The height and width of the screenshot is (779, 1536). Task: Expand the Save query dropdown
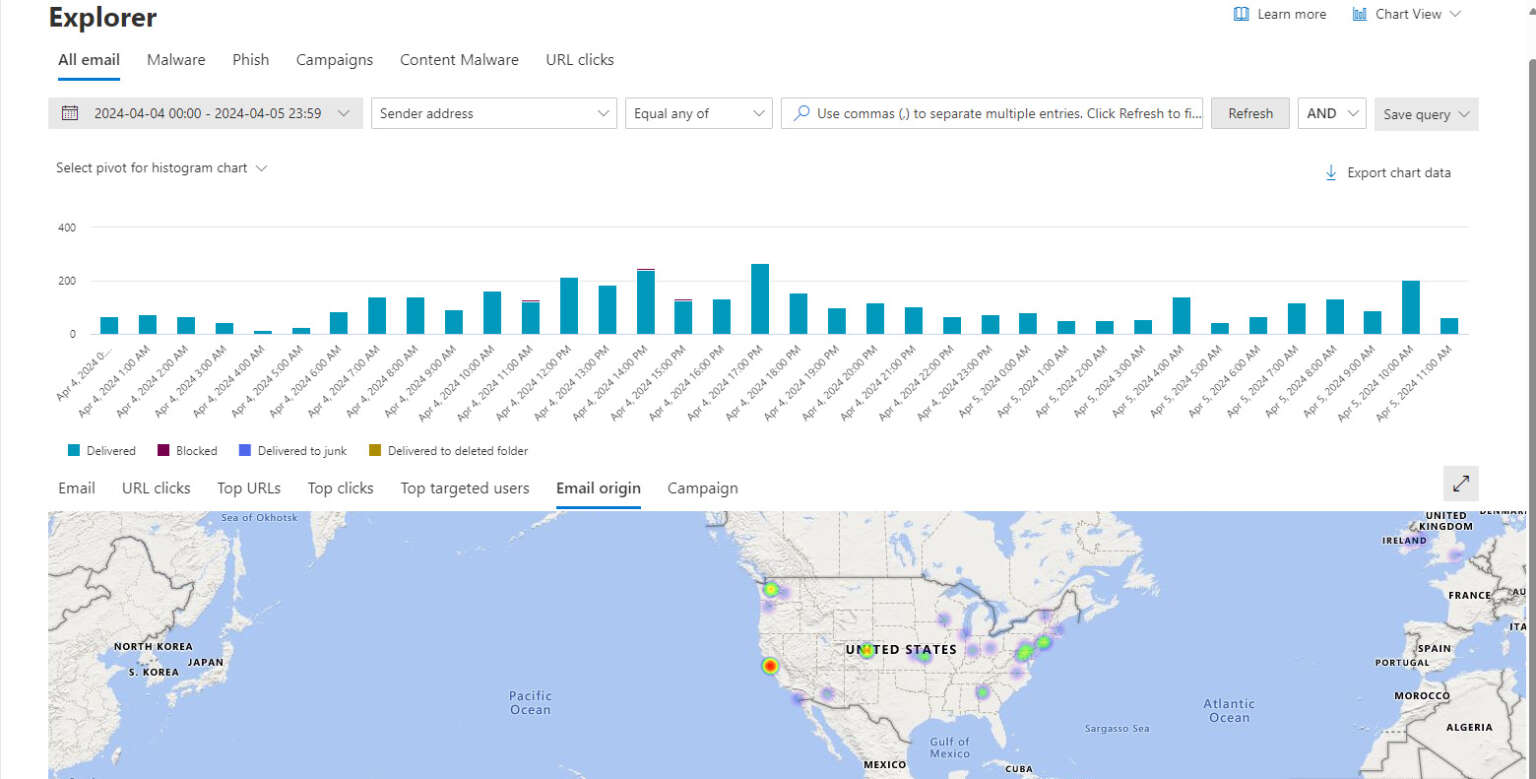pyautogui.click(x=1426, y=114)
